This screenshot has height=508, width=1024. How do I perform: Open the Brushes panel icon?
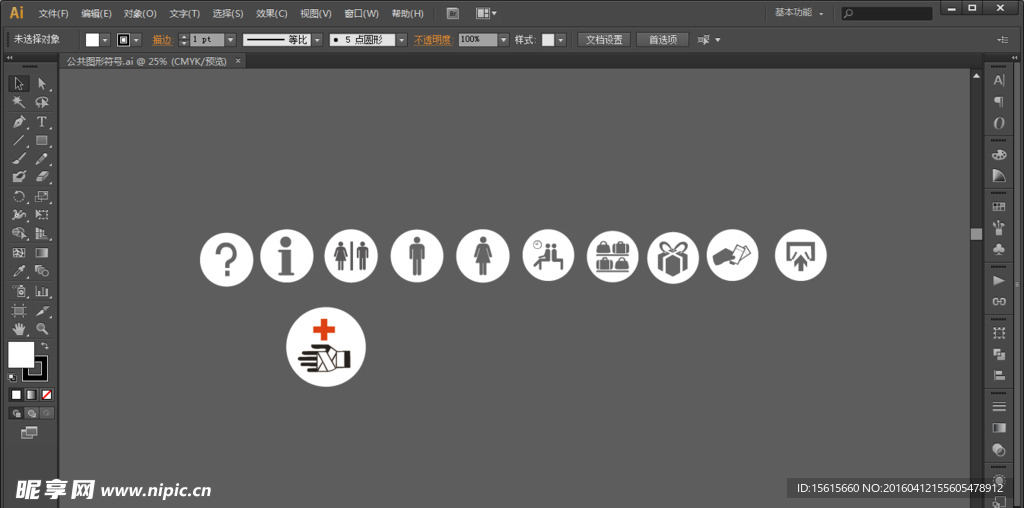[999, 228]
